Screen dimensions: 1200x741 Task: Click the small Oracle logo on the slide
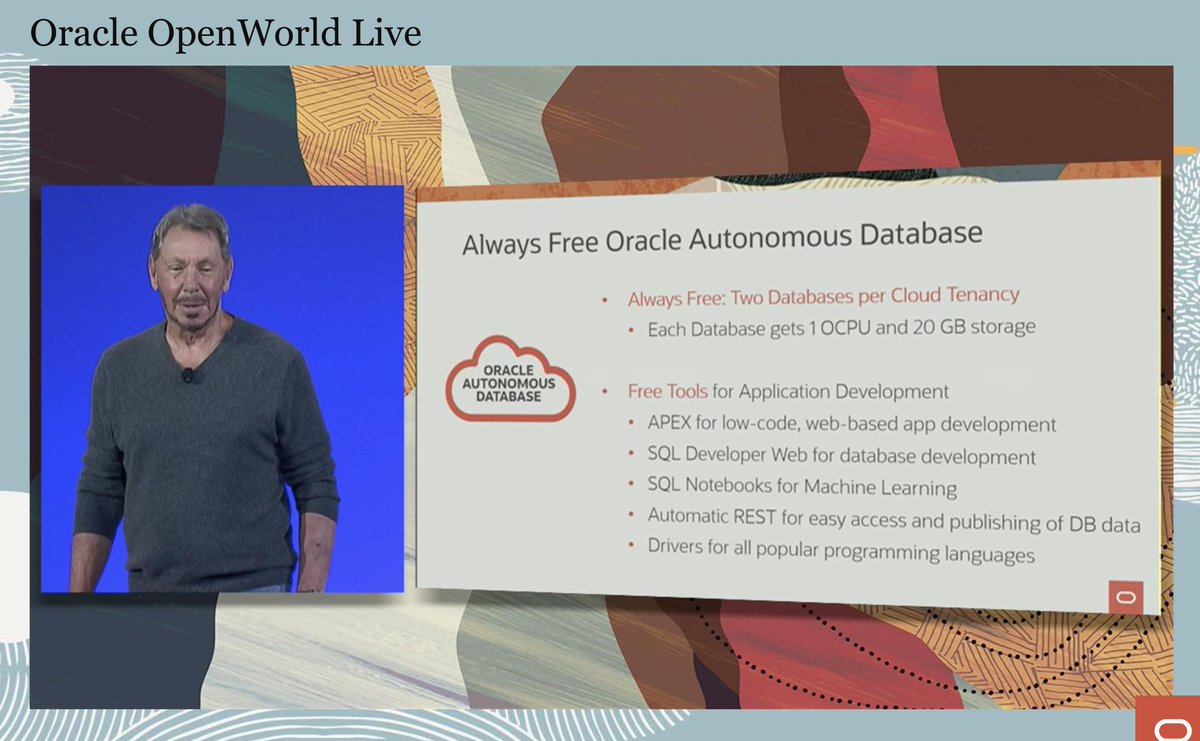click(1126, 597)
